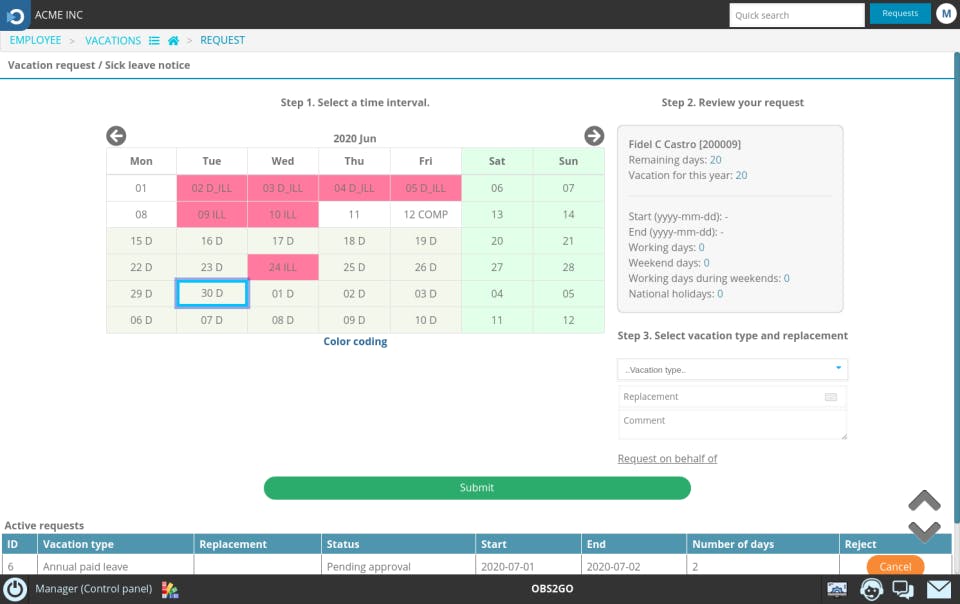The height and width of the screenshot is (604, 960).
Task: Click the 2020-07-01 start date cell
Action: tap(528, 566)
